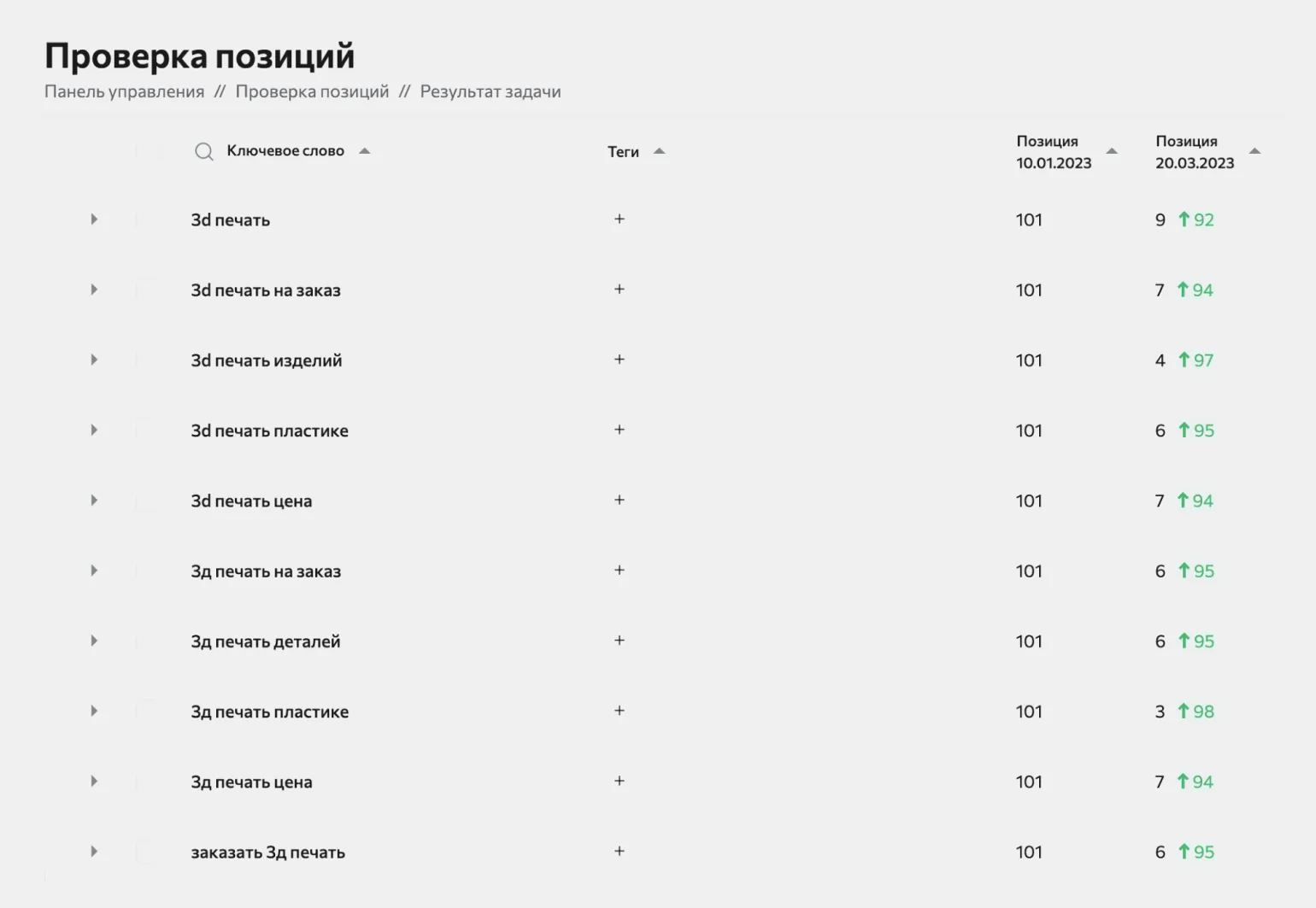The image size is (1316, 908).
Task: Add a tag to '3d печать цена'
Action: pyautogui.click(x=620, y=500)
